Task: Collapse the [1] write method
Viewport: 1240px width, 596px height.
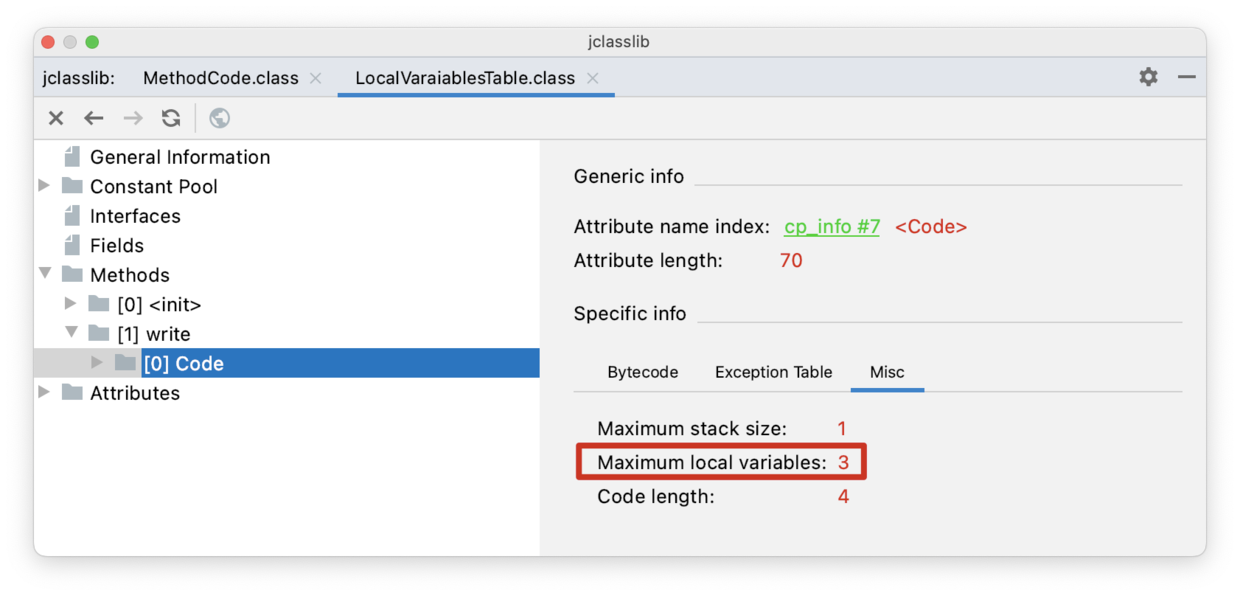Action: coord(72,333)
